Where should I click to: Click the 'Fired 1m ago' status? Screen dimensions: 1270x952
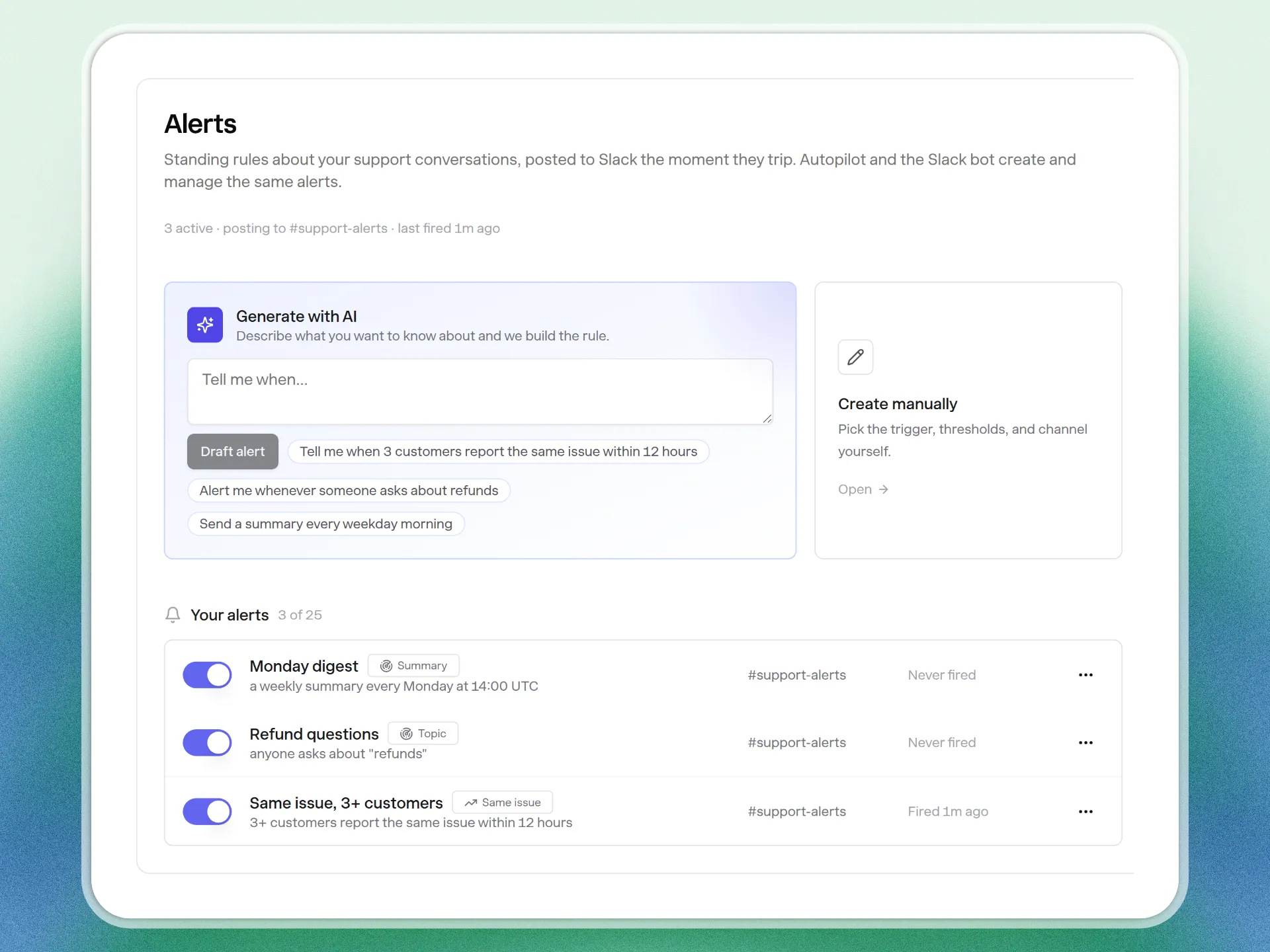pos(948,811)
